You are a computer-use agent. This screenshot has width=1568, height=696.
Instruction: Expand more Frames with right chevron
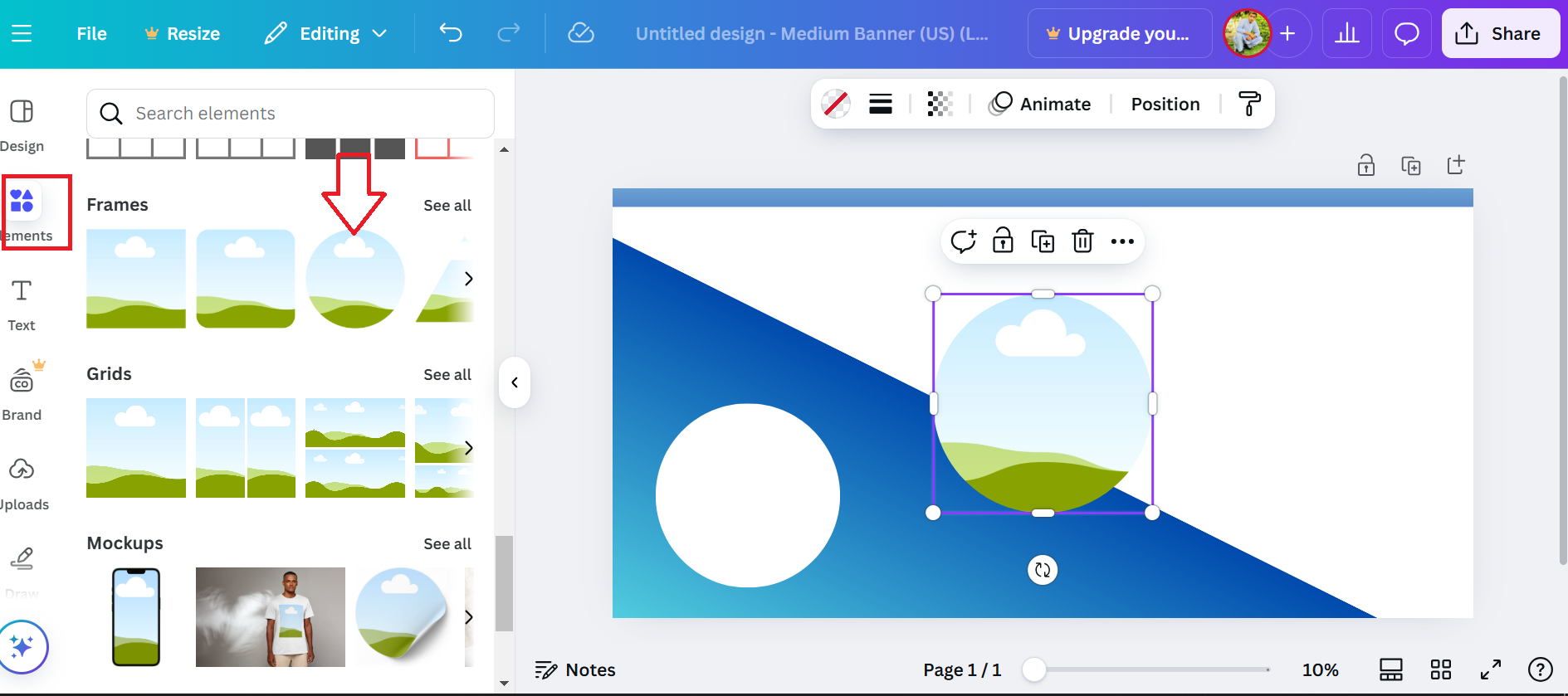pyautogui.click(x=469, y=279)
